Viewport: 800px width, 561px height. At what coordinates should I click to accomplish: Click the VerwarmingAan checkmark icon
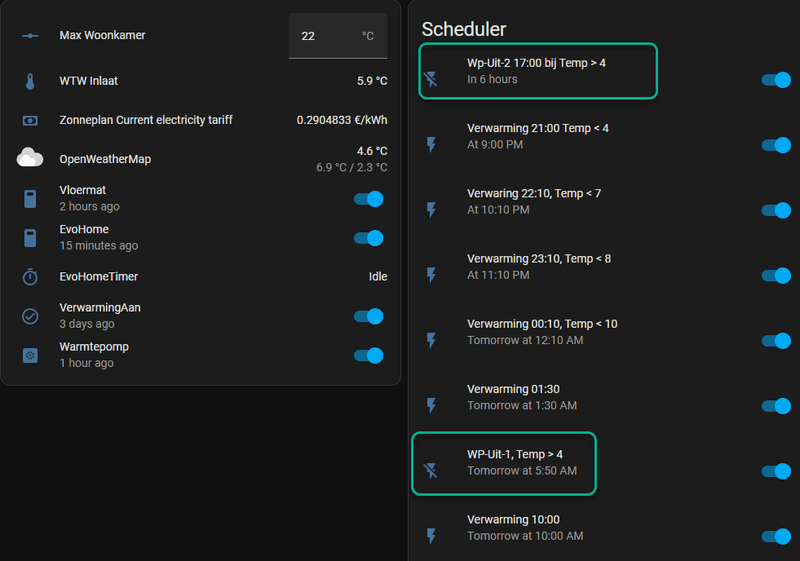coord(30,316)
